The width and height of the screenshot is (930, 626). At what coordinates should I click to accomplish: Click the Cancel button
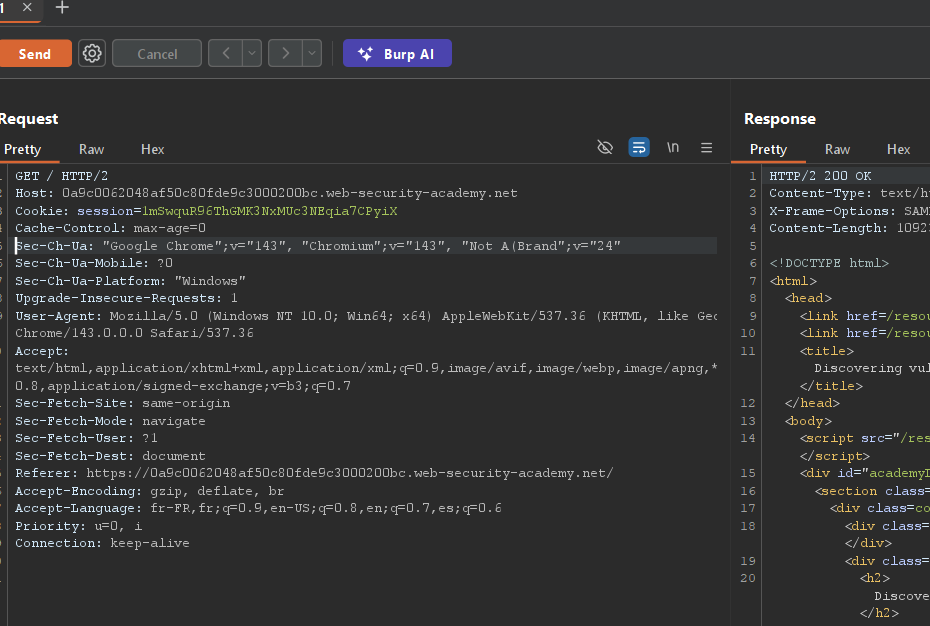pyautogui.click(x=157, y=54)
